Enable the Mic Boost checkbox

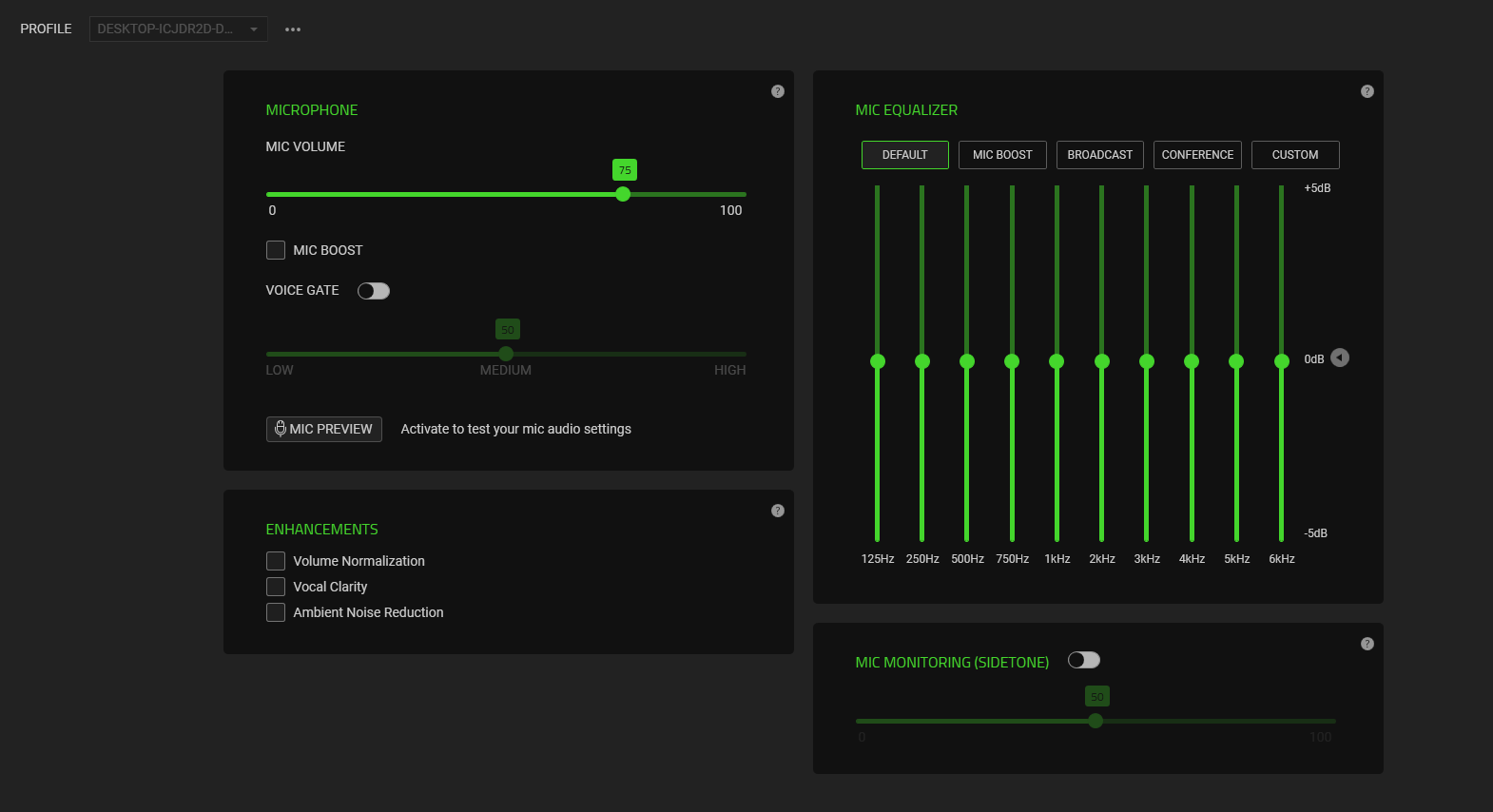coord(276,250)
